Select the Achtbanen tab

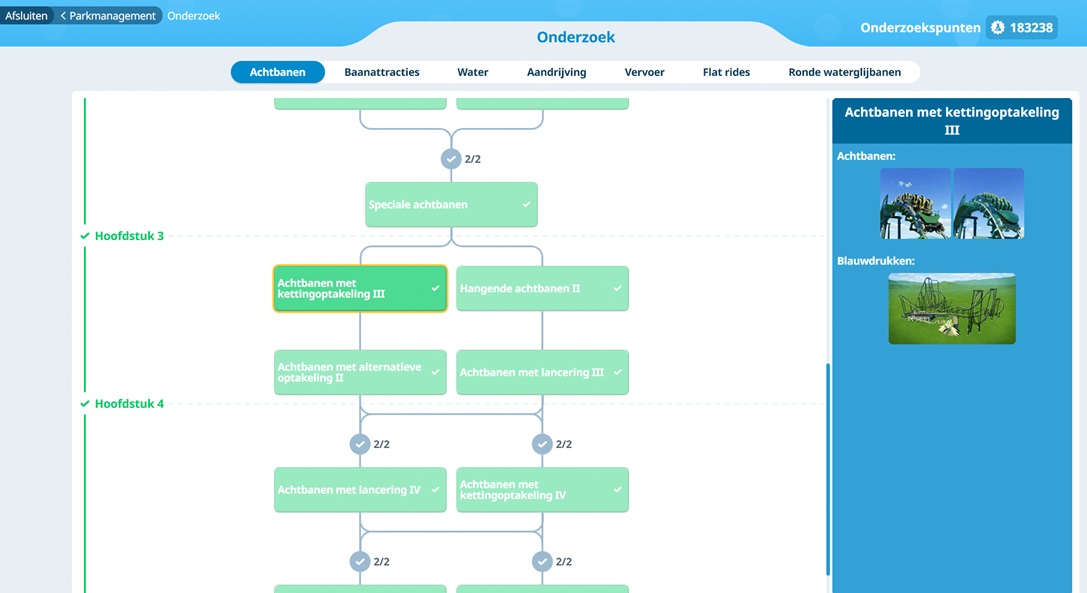coord(277,72)
